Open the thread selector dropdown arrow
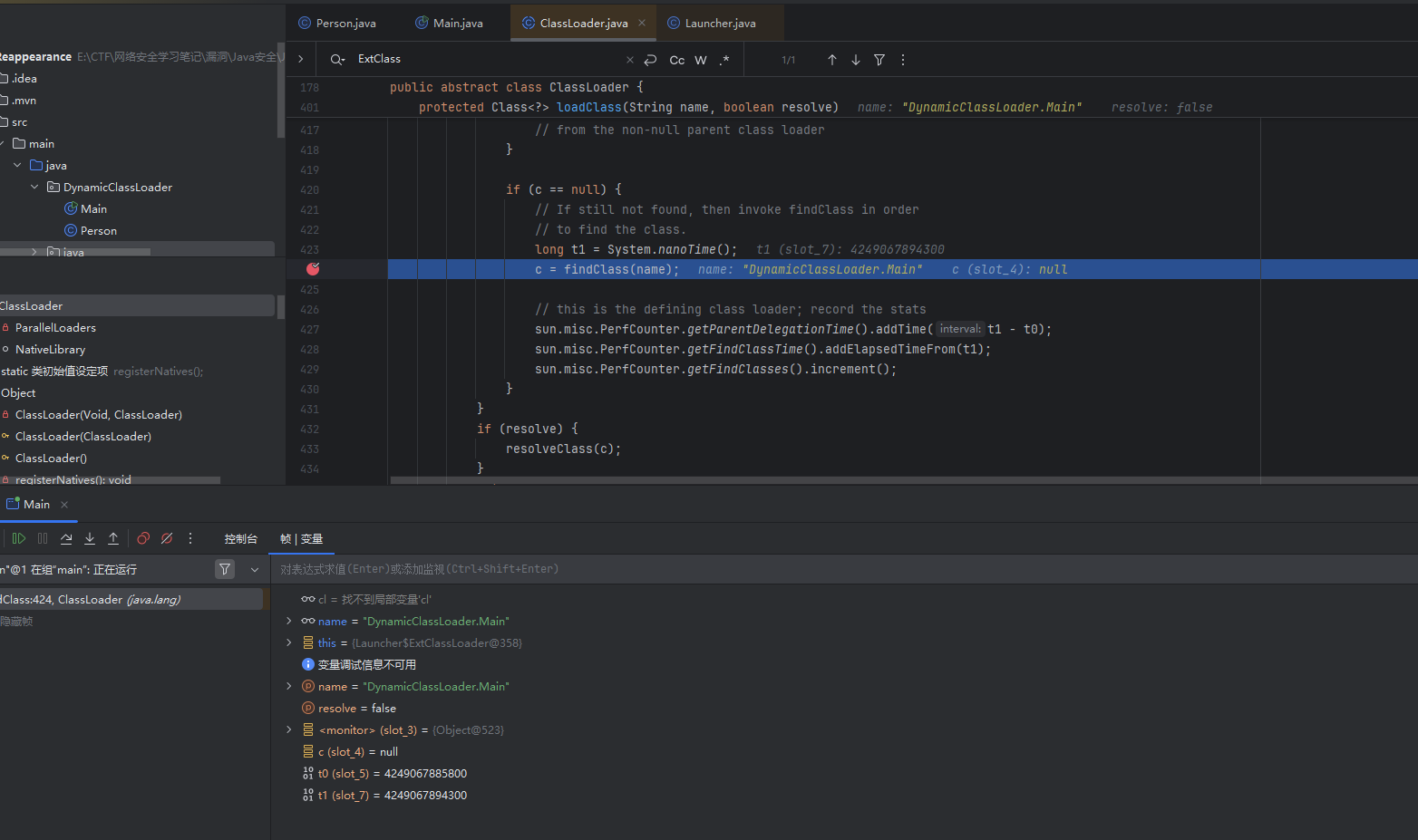This screenshot has width=1418, height=840. [255, 569]
